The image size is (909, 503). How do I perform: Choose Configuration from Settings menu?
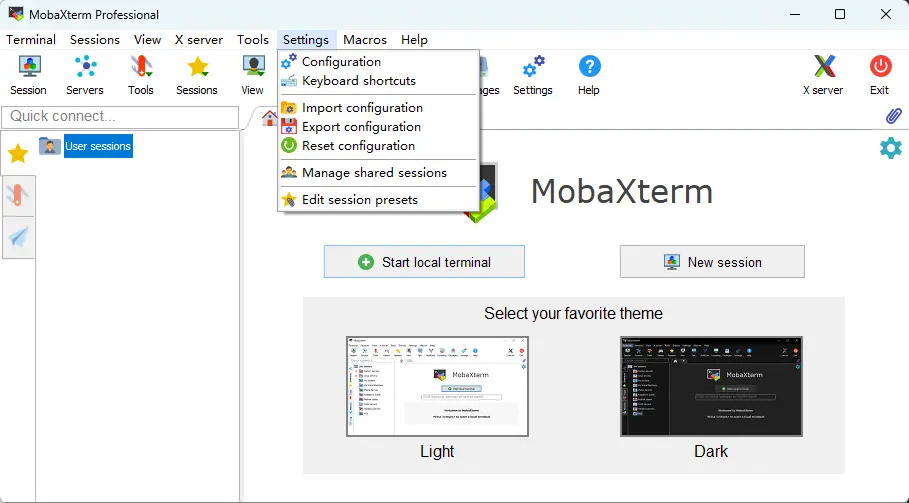(379, 61)
